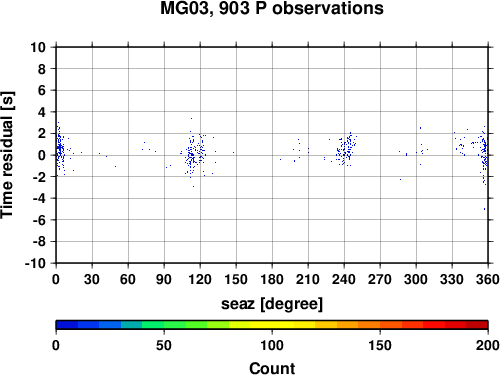Click the y-axis tick label '-4'
Screen dimensions: 500x375
click(39, 198)
